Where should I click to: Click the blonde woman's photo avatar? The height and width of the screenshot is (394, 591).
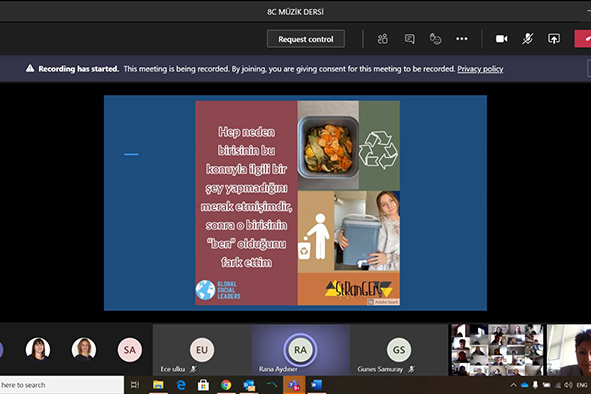tap(84, 349)
